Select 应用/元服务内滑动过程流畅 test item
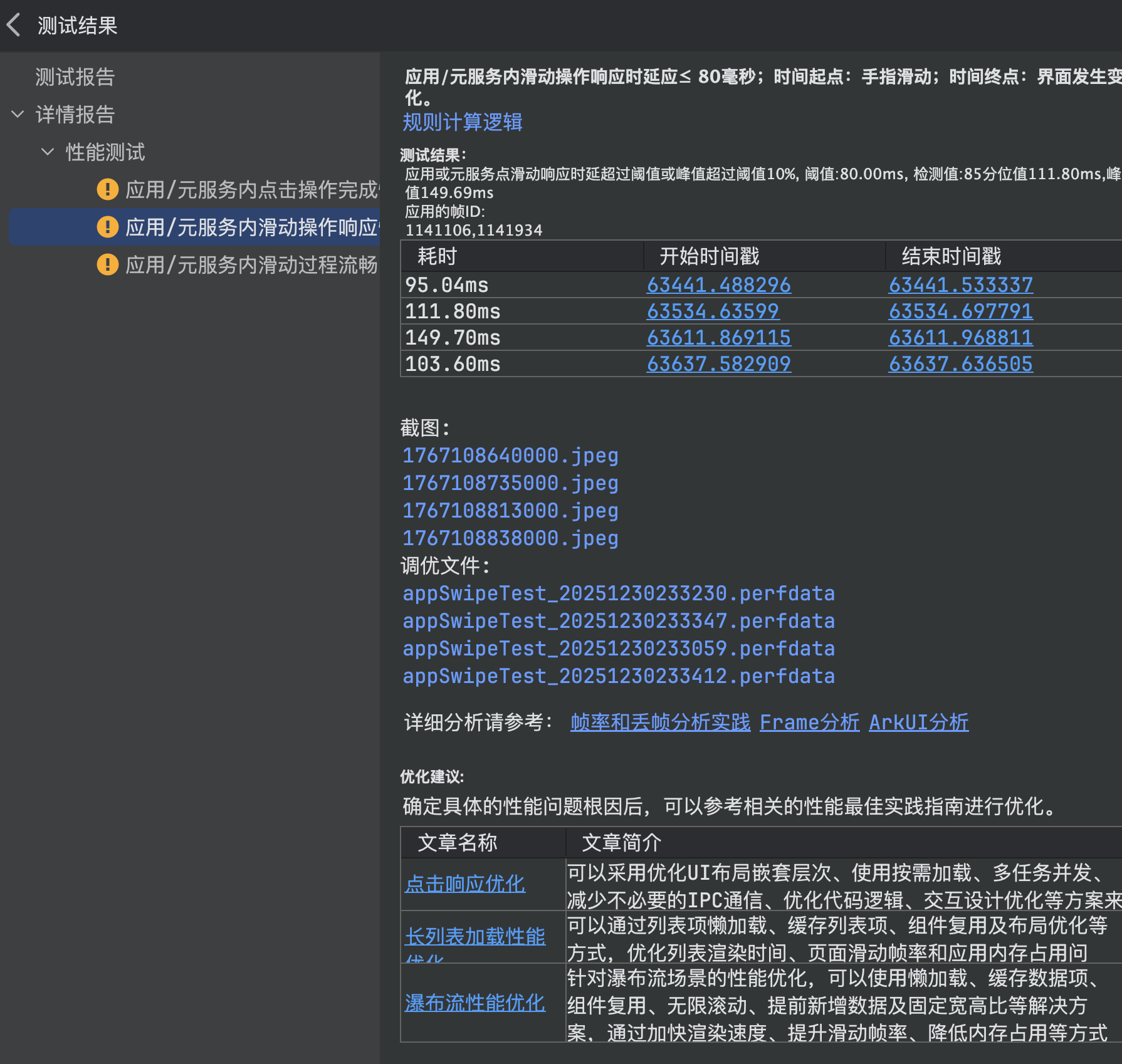The width and height of the screenshot is (1122, 1064). coord(252,264)
